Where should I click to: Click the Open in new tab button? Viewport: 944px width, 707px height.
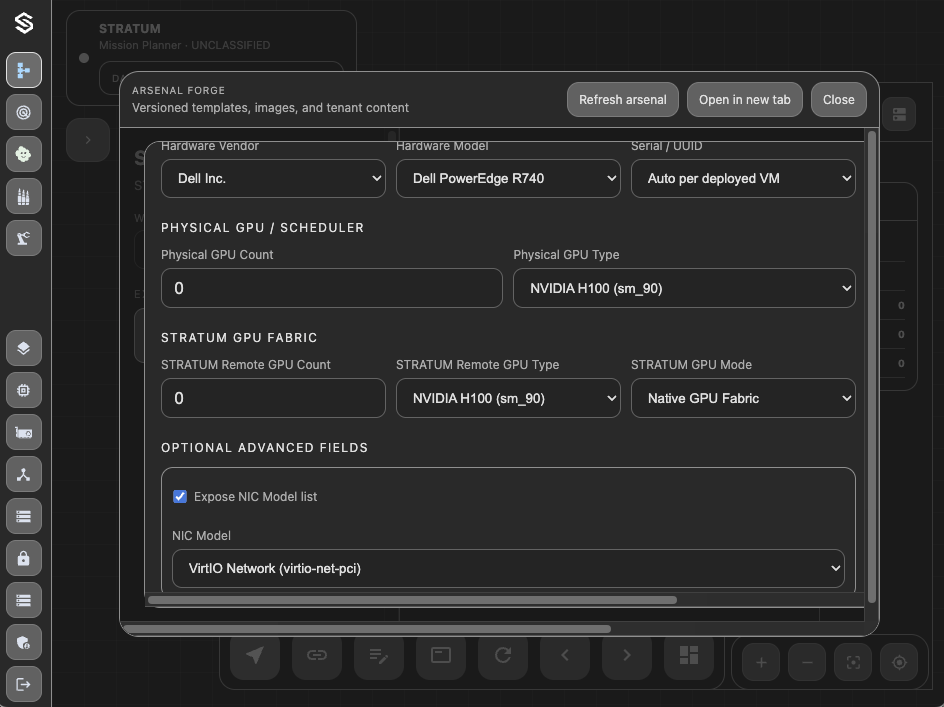[x=745, y=99]
